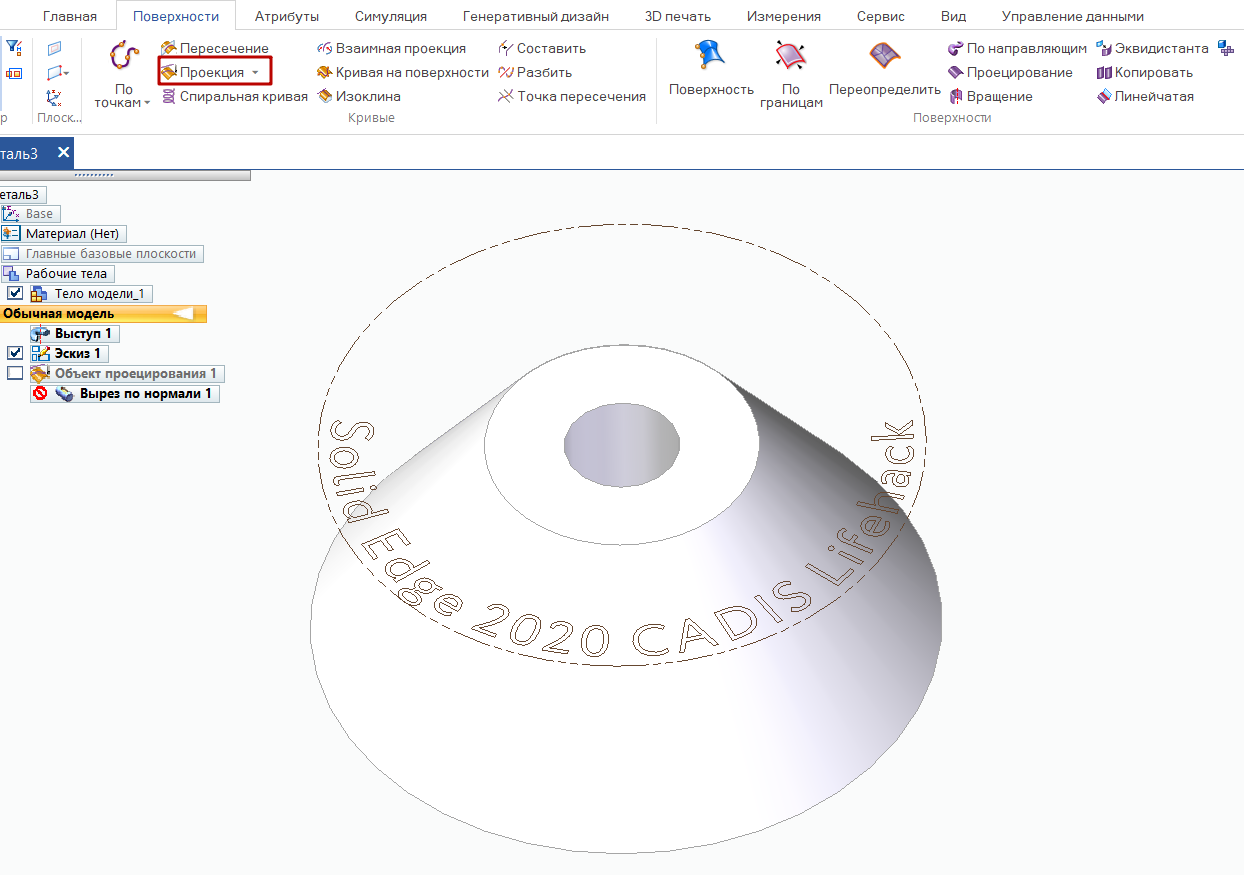Select the По границам surface tool
The image size is (1244, 875).
pos(791,74)
